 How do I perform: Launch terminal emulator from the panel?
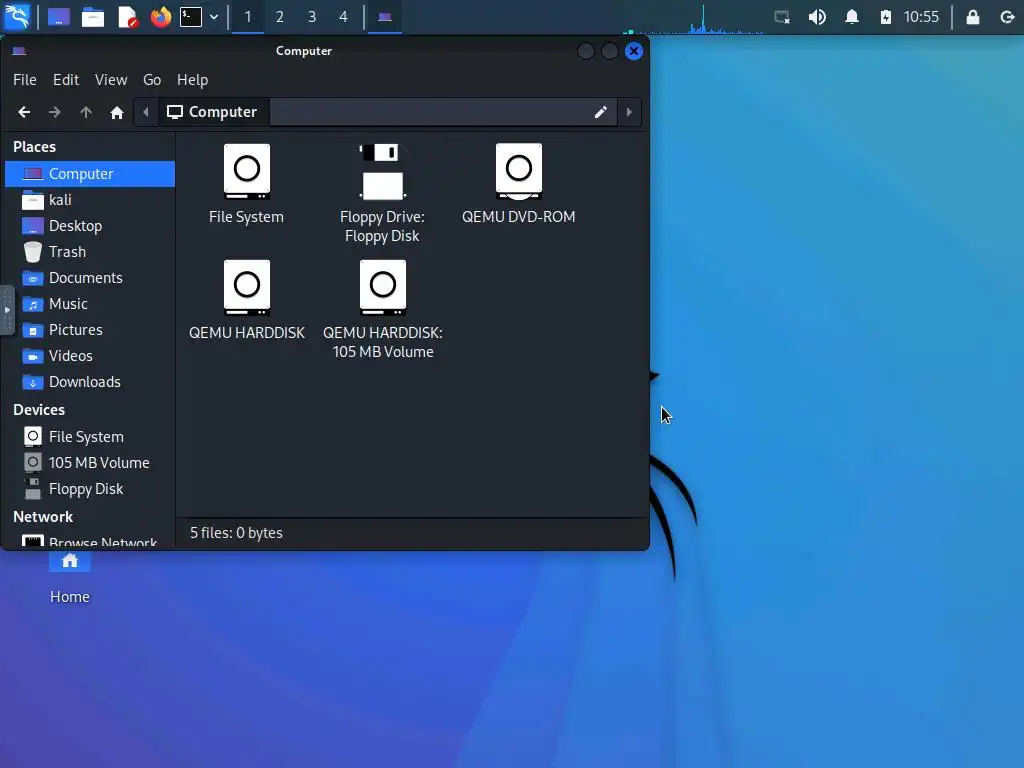191,17
